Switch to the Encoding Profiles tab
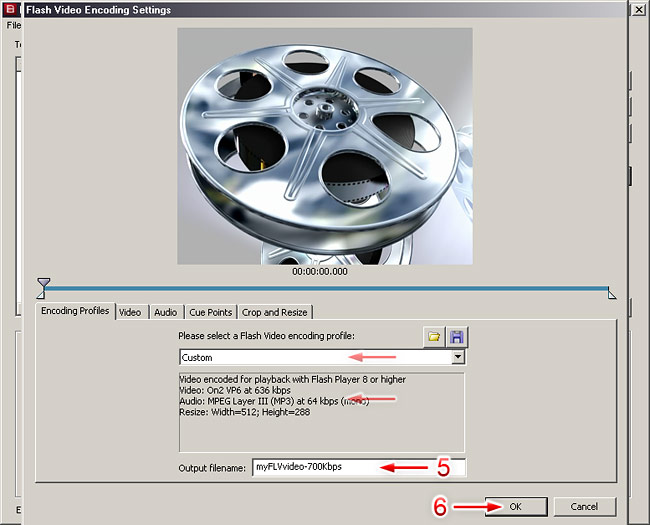Viewport: 650px width, 525px height. coord(75,311)
